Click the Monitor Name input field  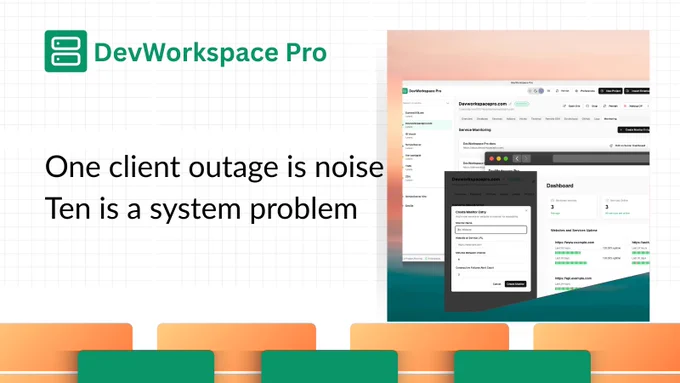click(x=491, y=229)
